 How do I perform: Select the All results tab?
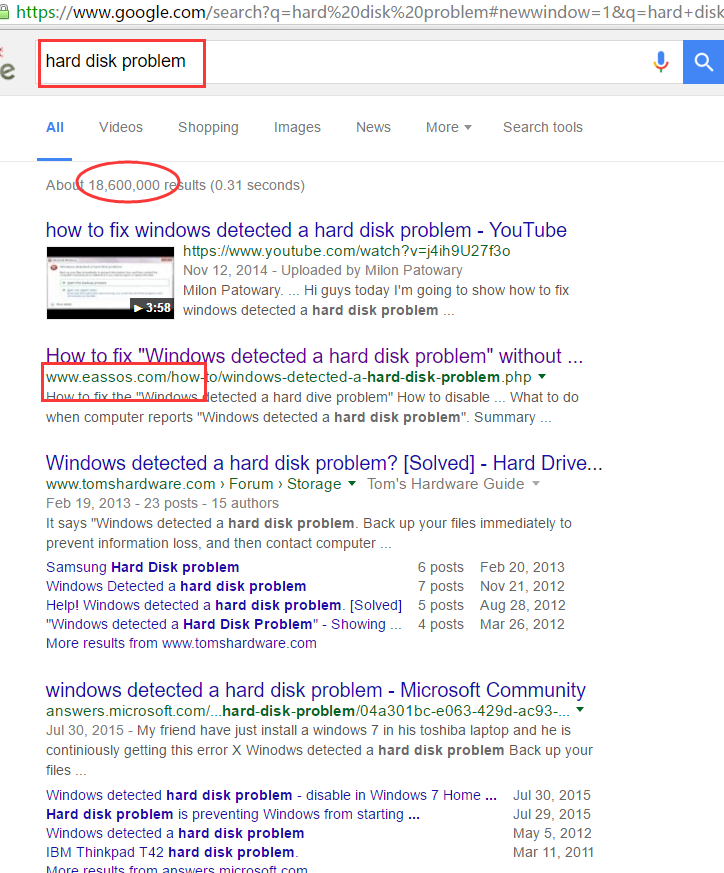(x=55, y=127)
